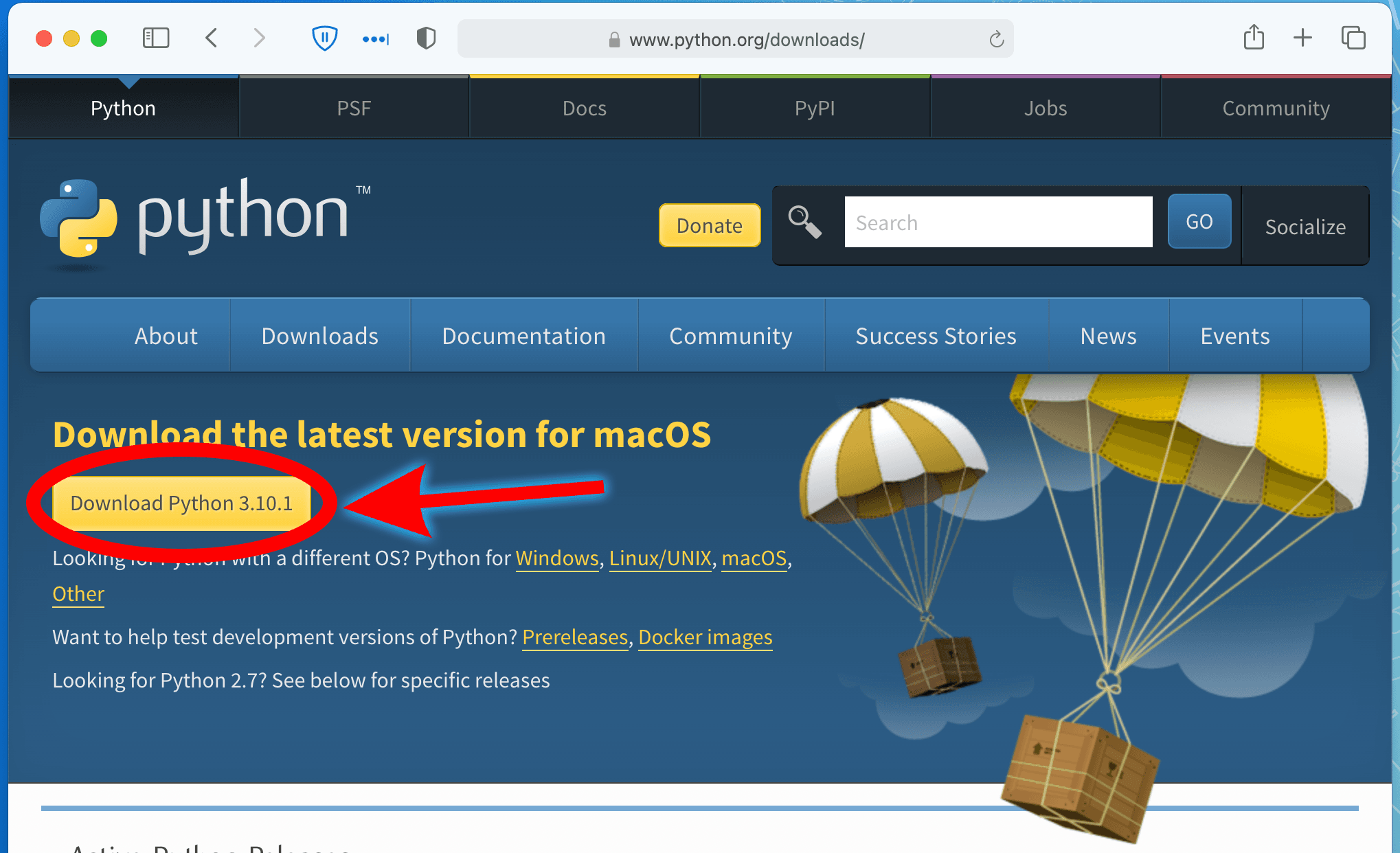Image resolution: width=1400 pixels, height=853 pixels.
Task: Go forward with the right chevron
Action: (259, 38)
